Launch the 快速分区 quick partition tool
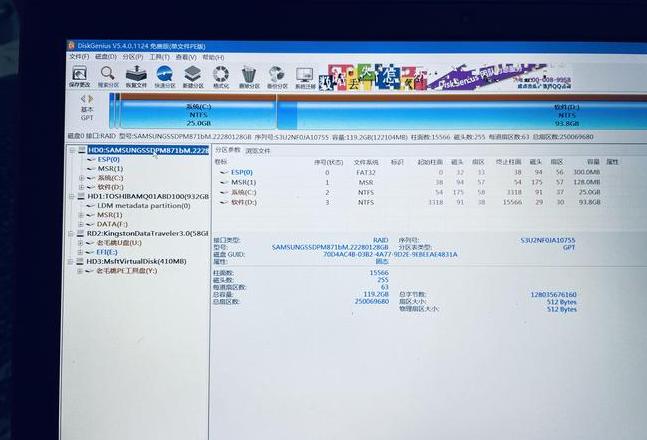The height and width of the screenshot is (440, 647). coord(165,77)
